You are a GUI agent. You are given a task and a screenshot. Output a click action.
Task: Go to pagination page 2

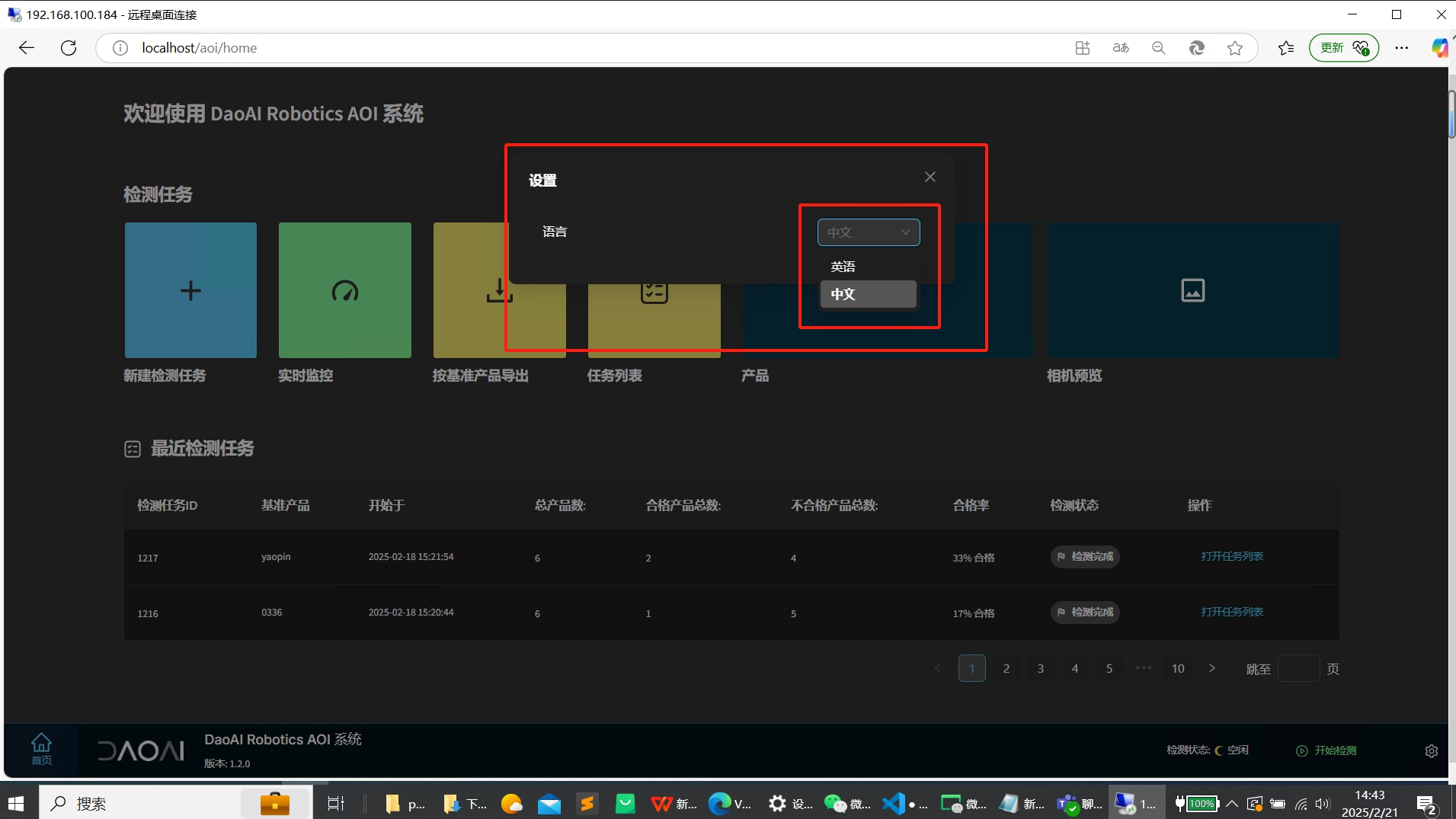pos(1006,668)
